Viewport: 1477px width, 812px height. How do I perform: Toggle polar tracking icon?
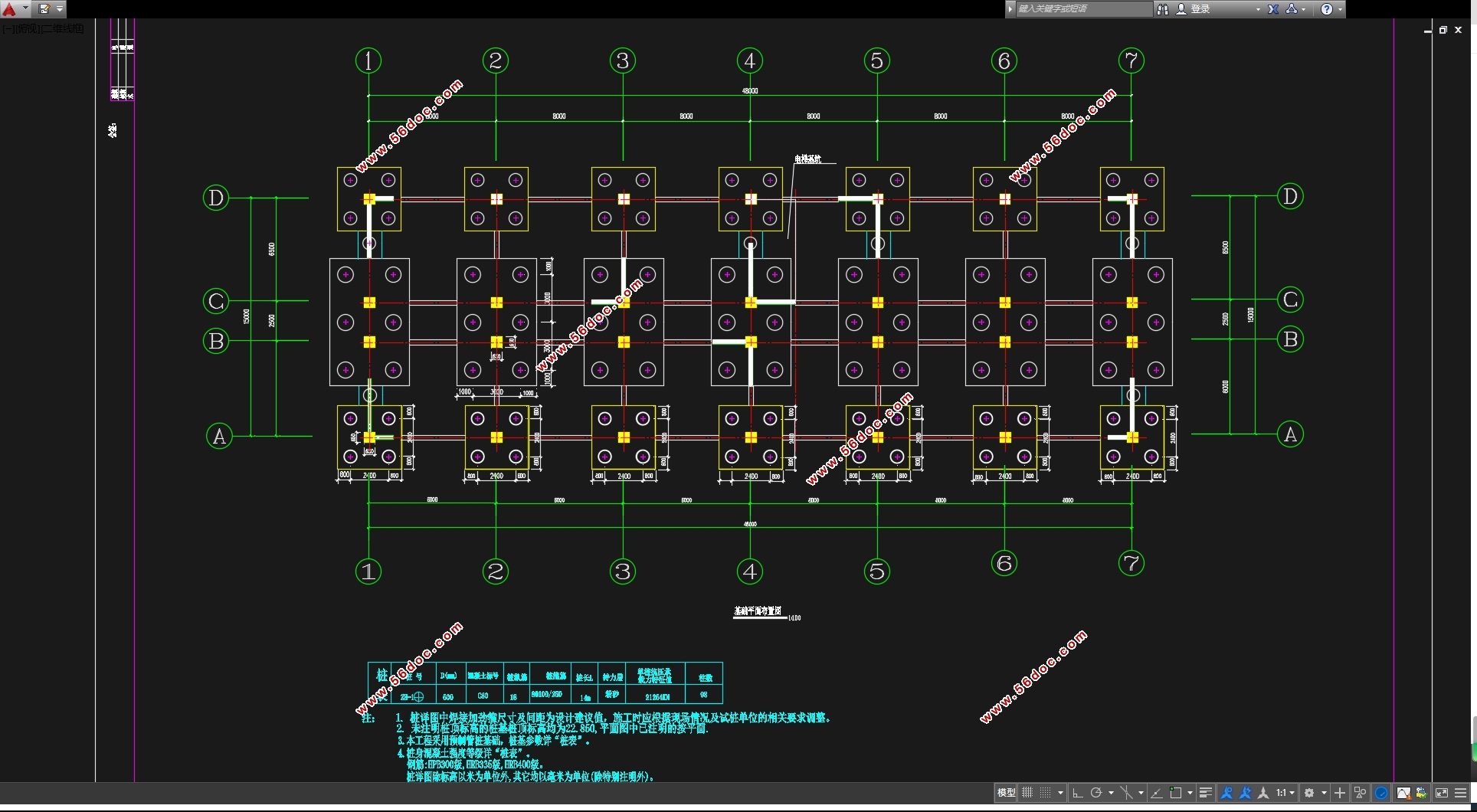(x=1096, y=793)
